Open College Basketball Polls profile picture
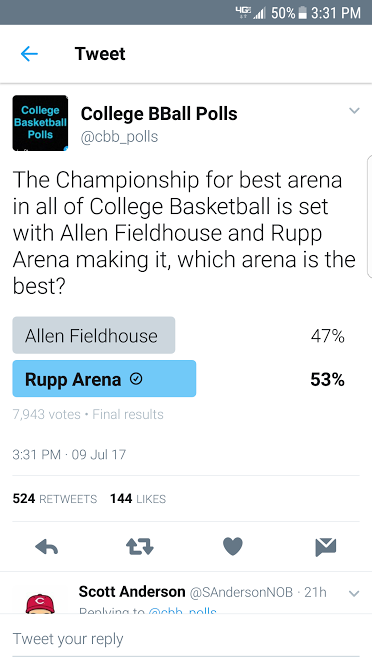372x662 pixels. (x=40, y=123)
